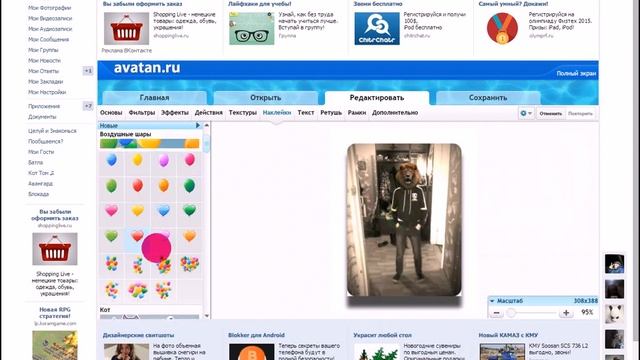Image resolution: width=640 pixels, height=360 pixels.
Task: Open Мои Фотографии in the sidebar
Action: pos(49,8)
